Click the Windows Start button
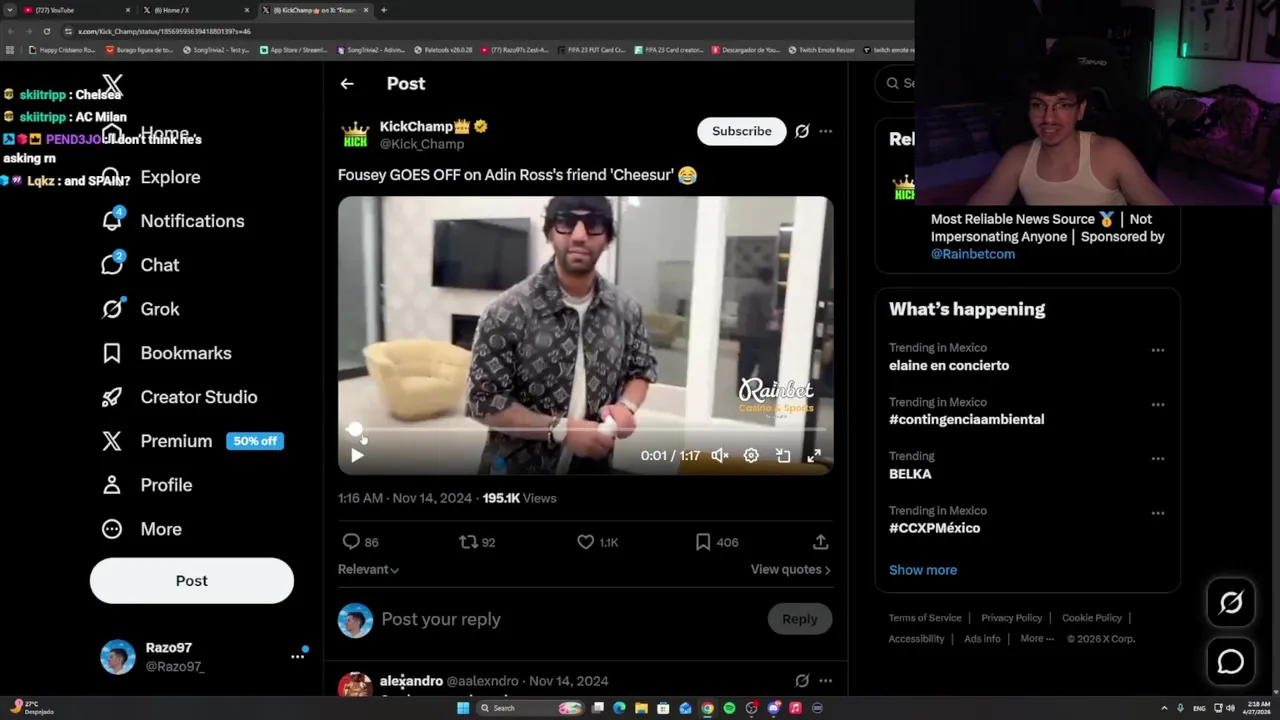The height and width of the screenshot is (720, 1280). tap(463, 708)
